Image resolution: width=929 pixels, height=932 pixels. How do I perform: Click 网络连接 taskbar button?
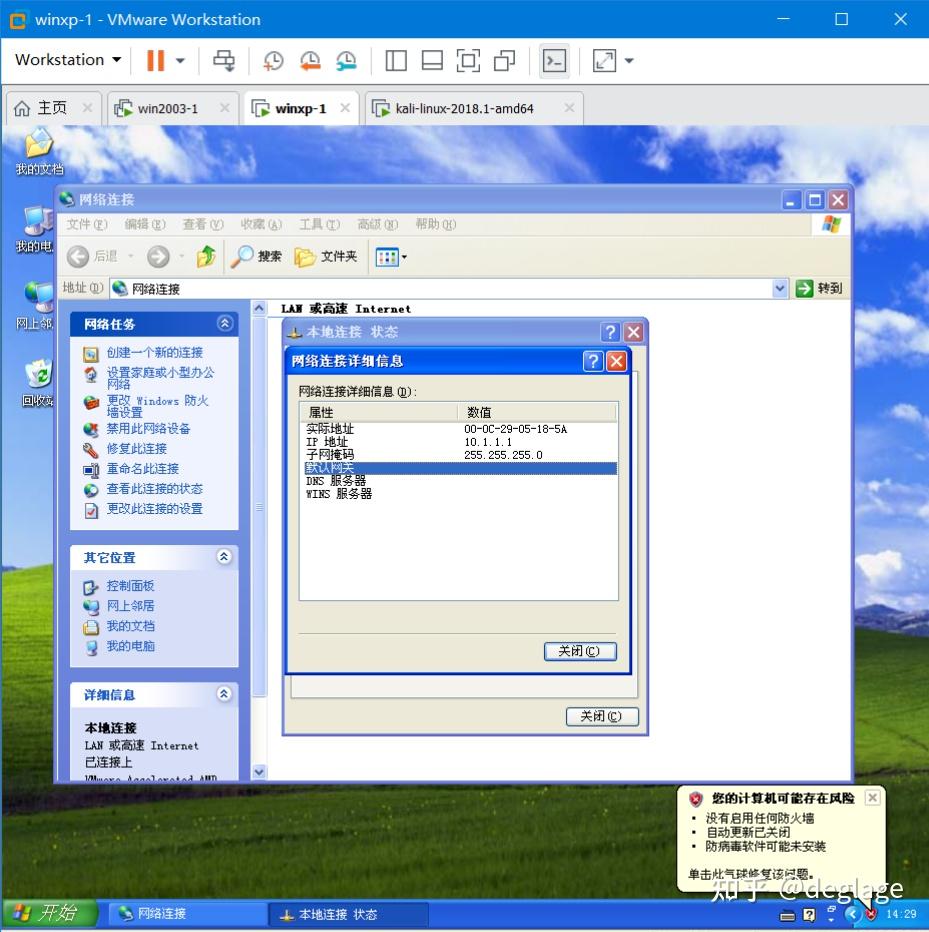tap(187, 914)
